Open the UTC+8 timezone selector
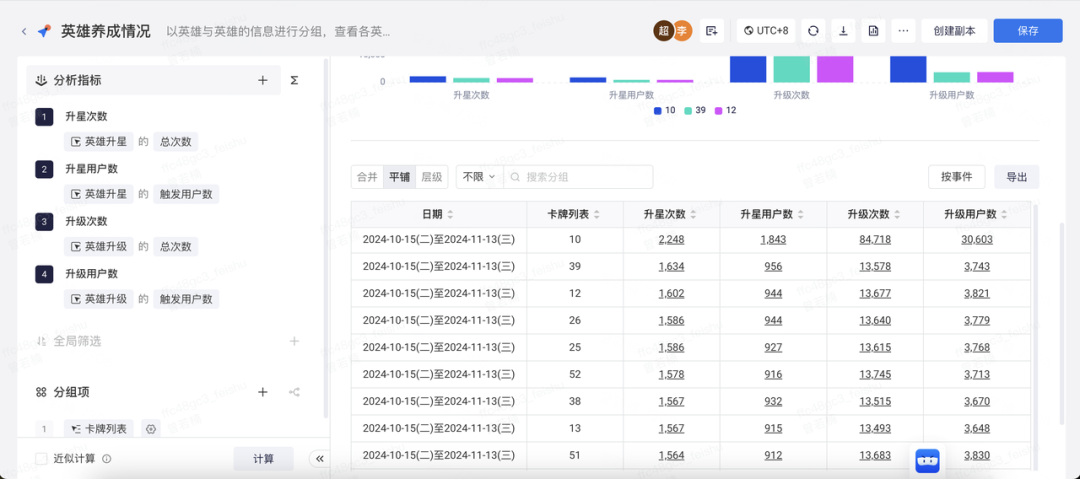This screenshot has width=1080, height=479. pyautogui.click(x=766, y=31)
